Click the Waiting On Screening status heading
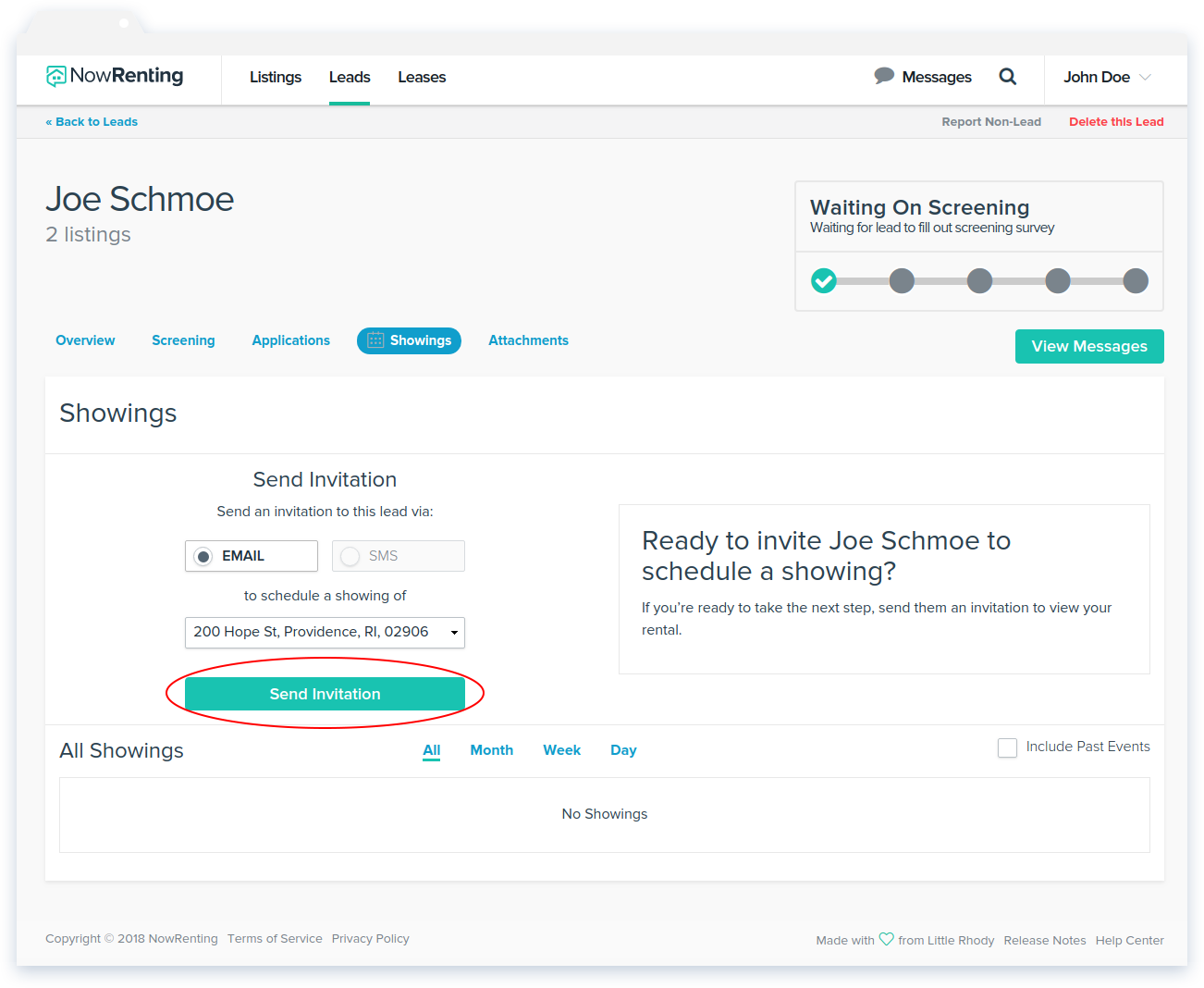 919,207
